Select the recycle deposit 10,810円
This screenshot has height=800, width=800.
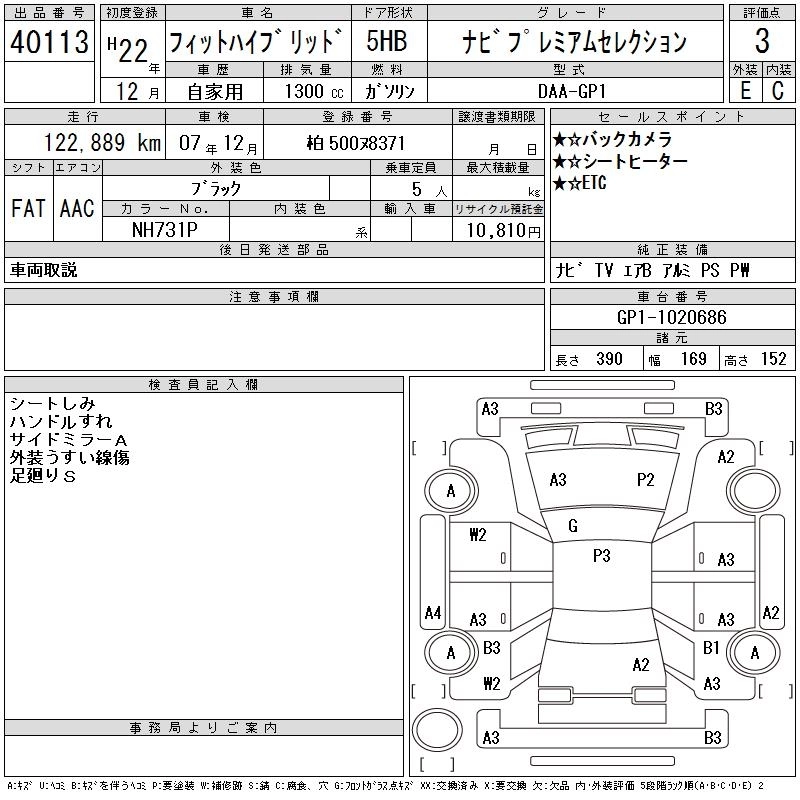click(498, 230)
